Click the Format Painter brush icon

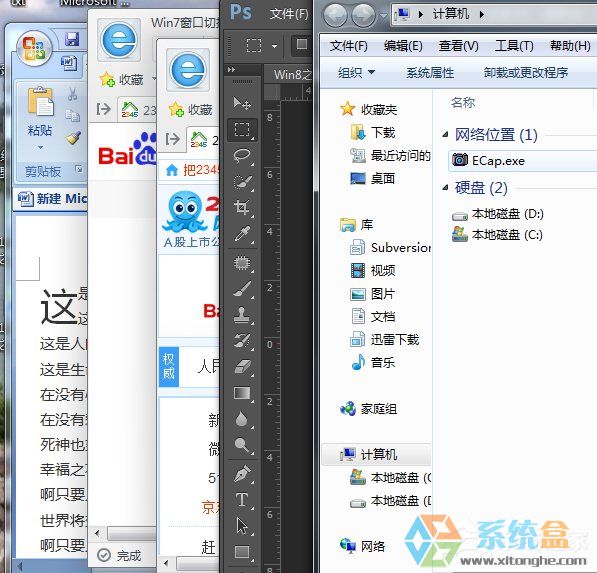[73, 138]
